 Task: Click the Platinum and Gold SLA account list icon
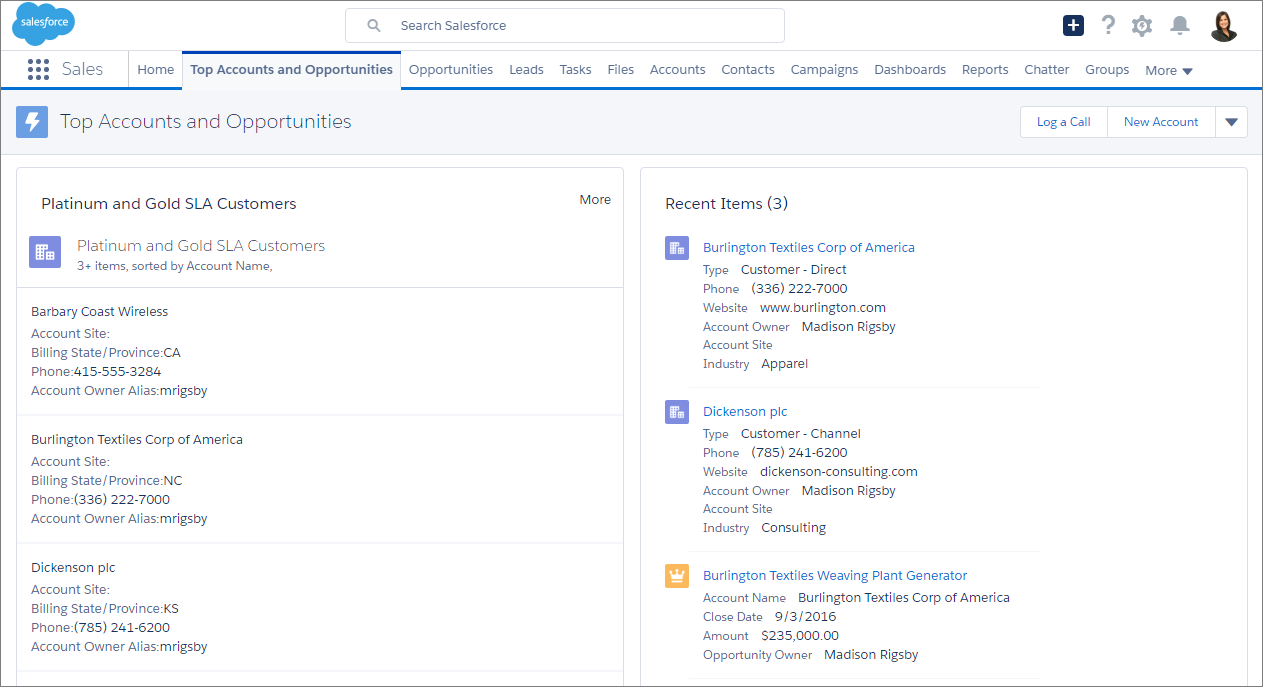(x=44, y=252)
